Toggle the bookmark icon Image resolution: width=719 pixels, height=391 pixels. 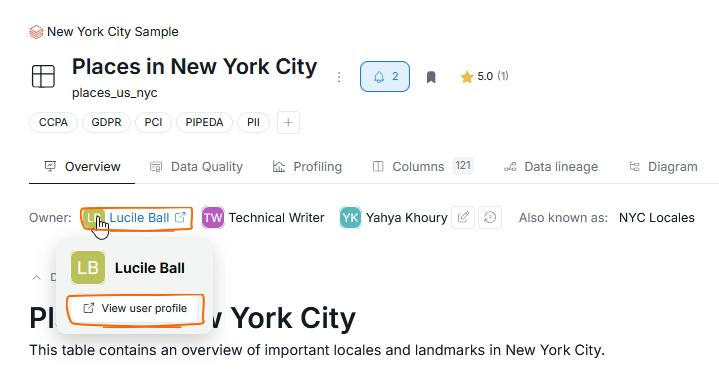pos(431,77)
